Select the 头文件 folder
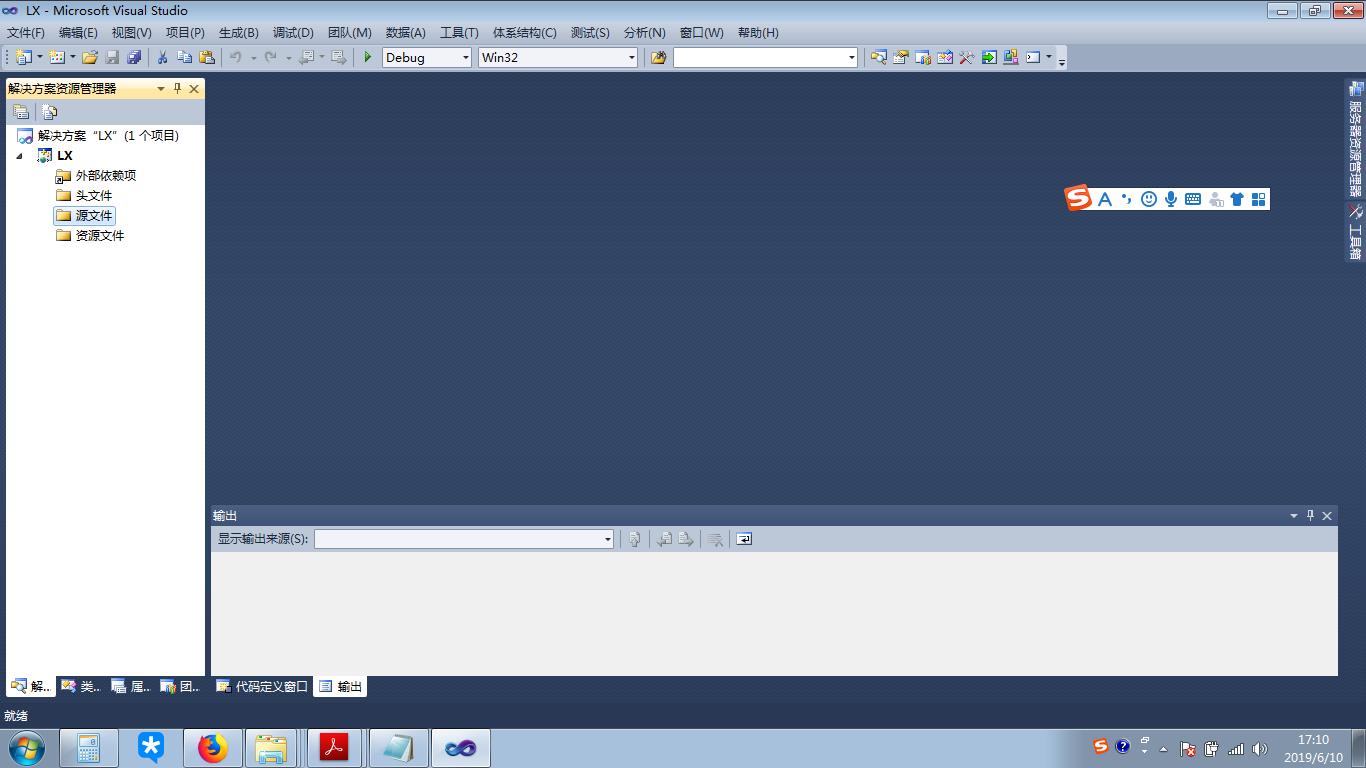This screenshot has width=1366, height=768. tap(85, 195)
